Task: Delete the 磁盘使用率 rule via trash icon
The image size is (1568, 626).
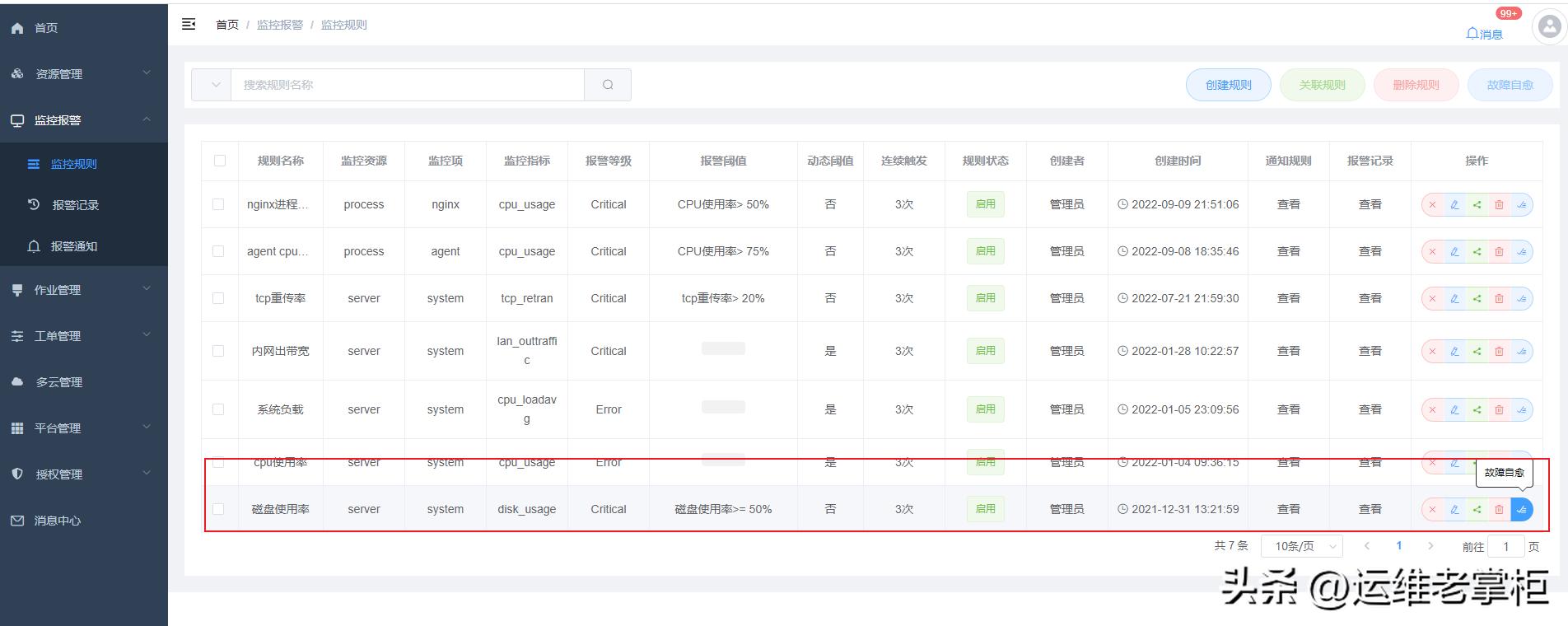Action: (x=1499, y=509)
